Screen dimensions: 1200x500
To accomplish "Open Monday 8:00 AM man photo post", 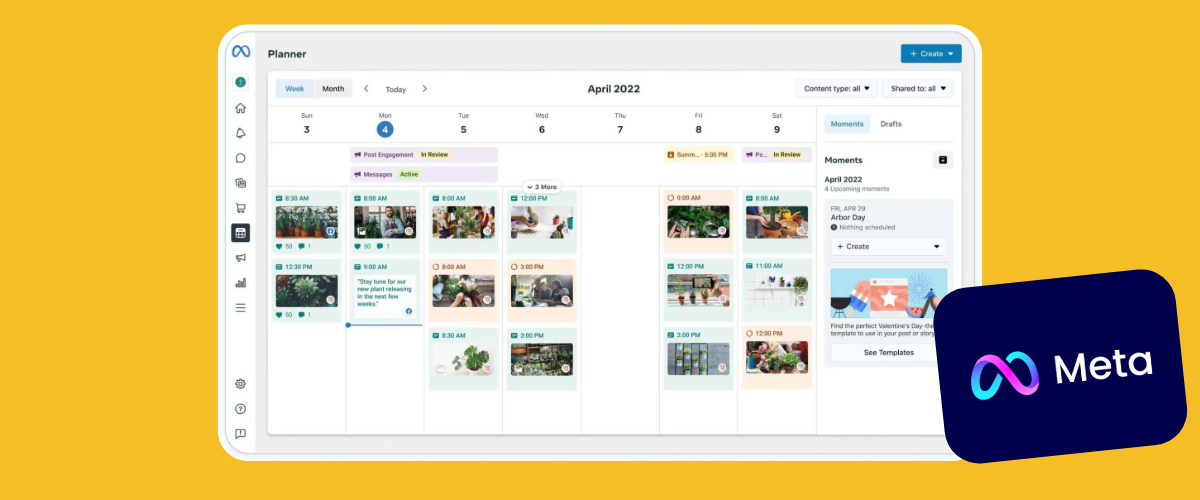I will point(385,222).
